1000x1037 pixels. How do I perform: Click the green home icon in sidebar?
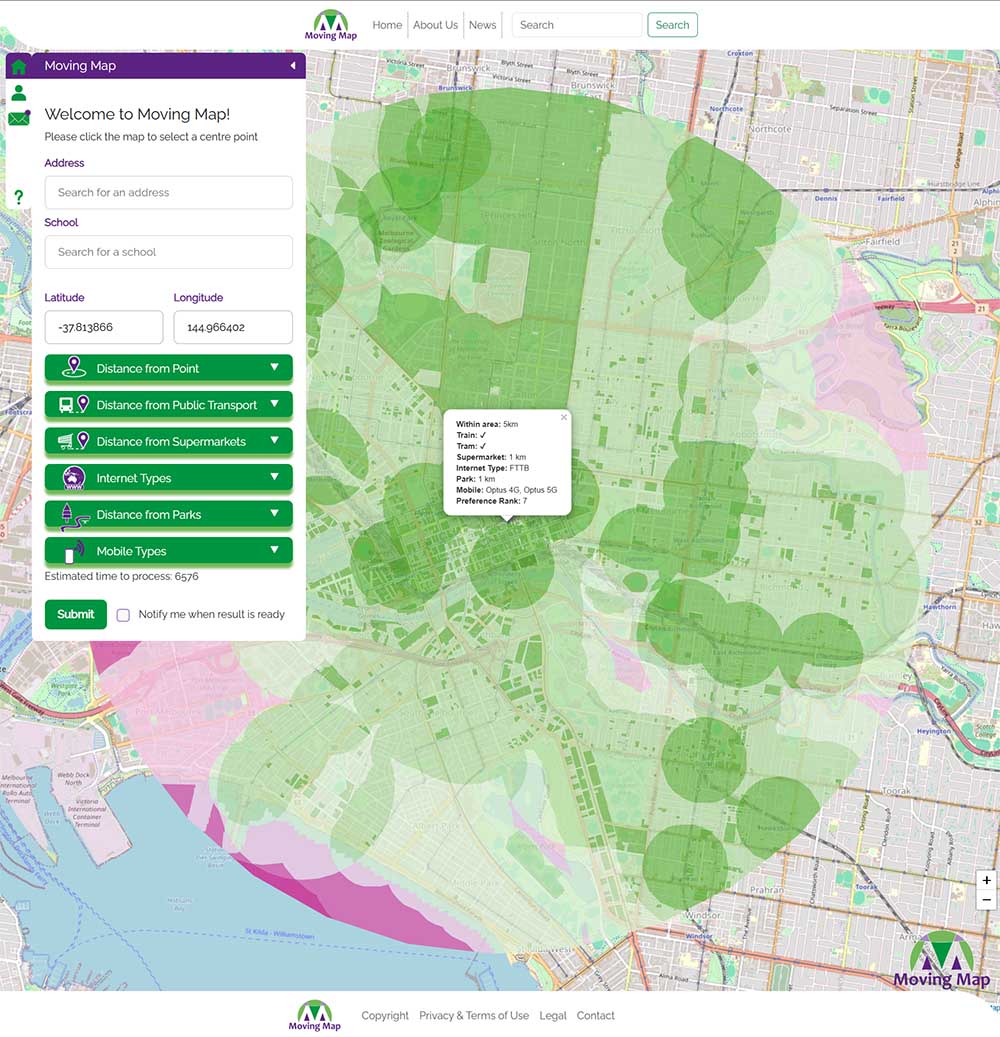point(19,67)
